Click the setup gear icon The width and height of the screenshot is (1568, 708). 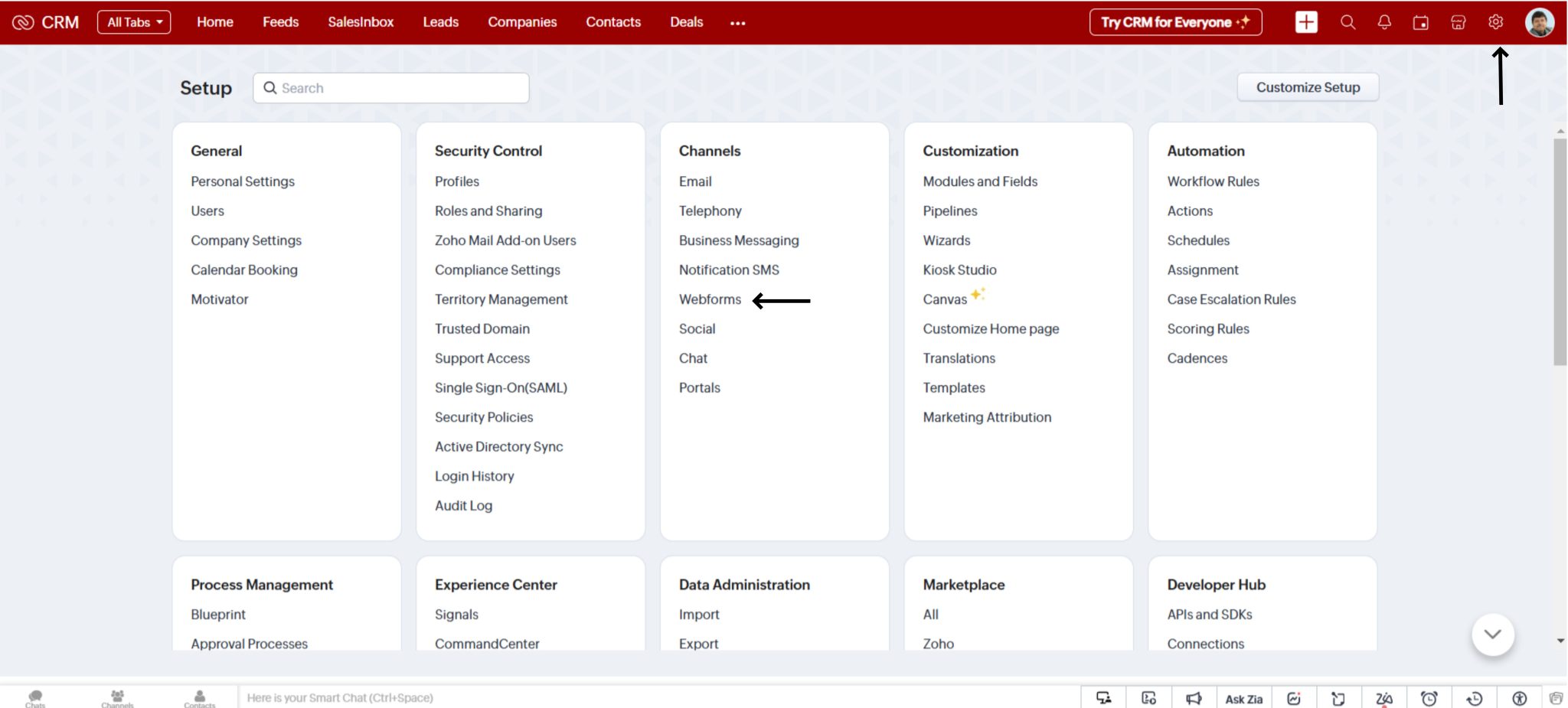1494,22
